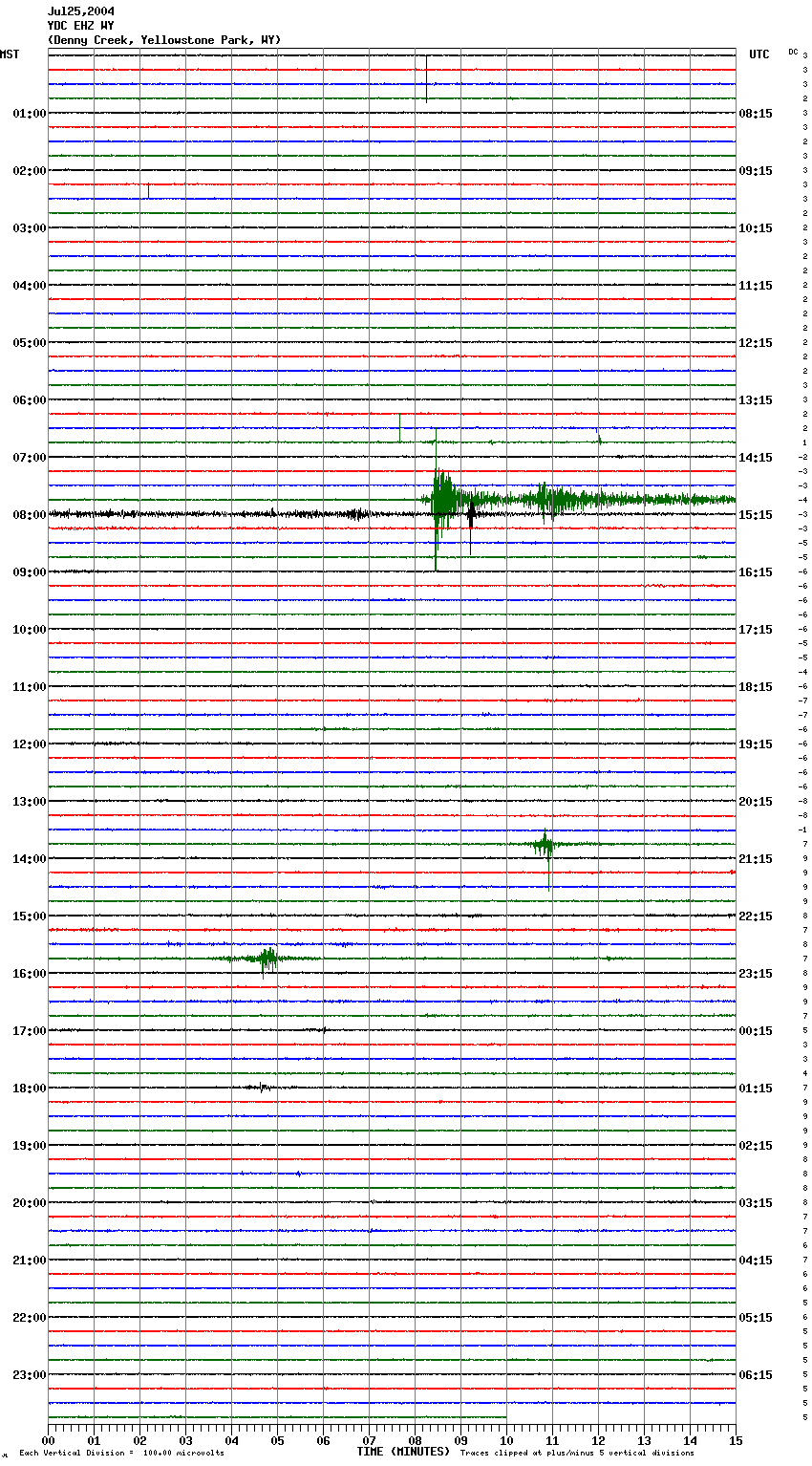Click the "07:00" MST time label

coord(30,458)
